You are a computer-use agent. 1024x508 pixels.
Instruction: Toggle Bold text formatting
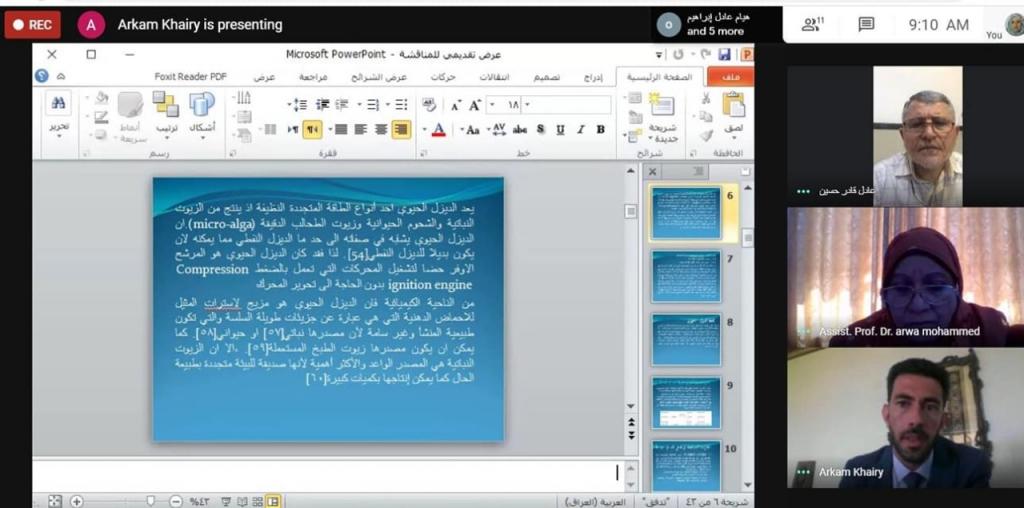[x=600, y=130]
